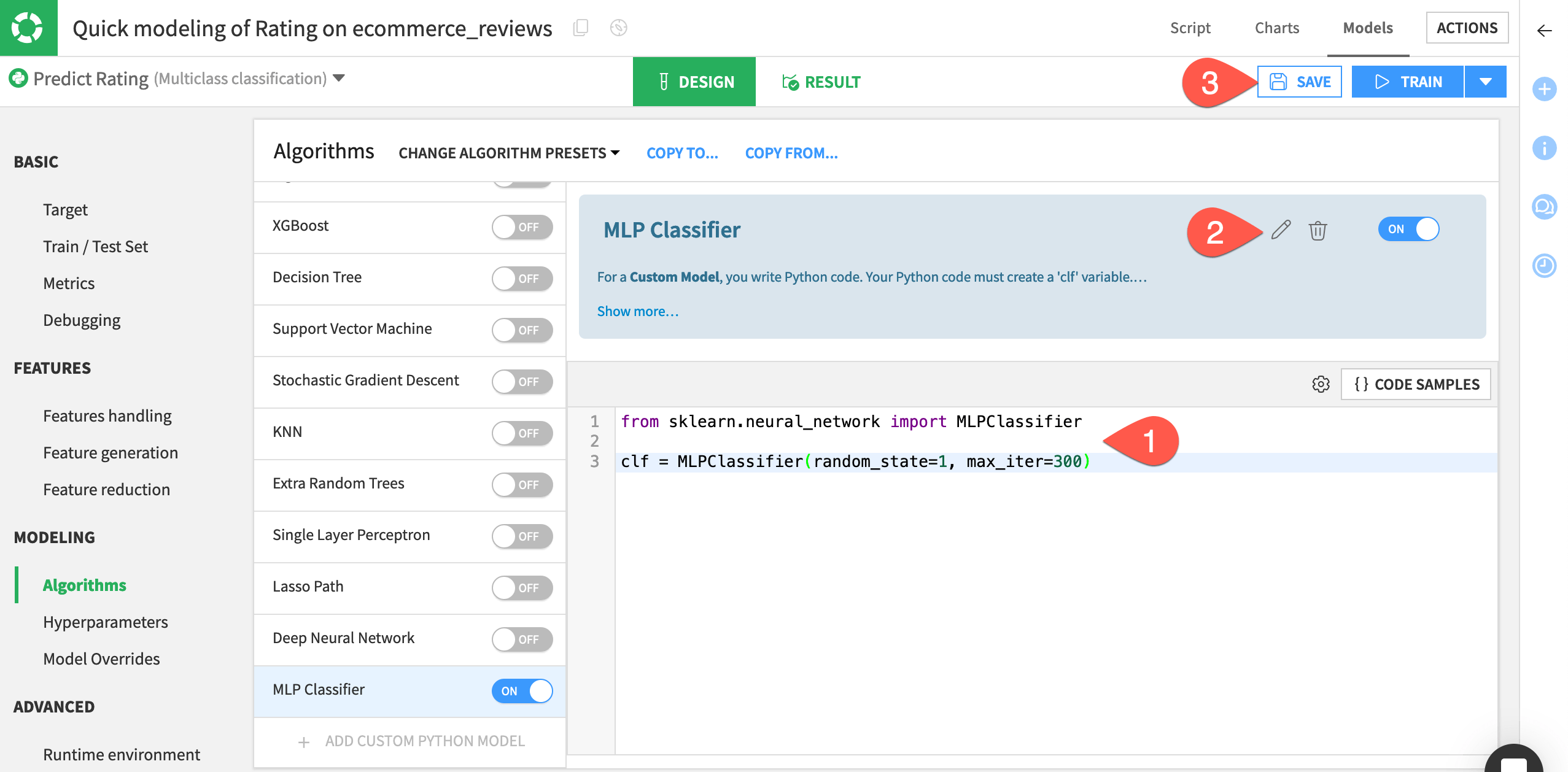Copy the project title using the duplicate icon
Image resolution: width=1568 pixels, height=772 pixels.
click(580, 28)
